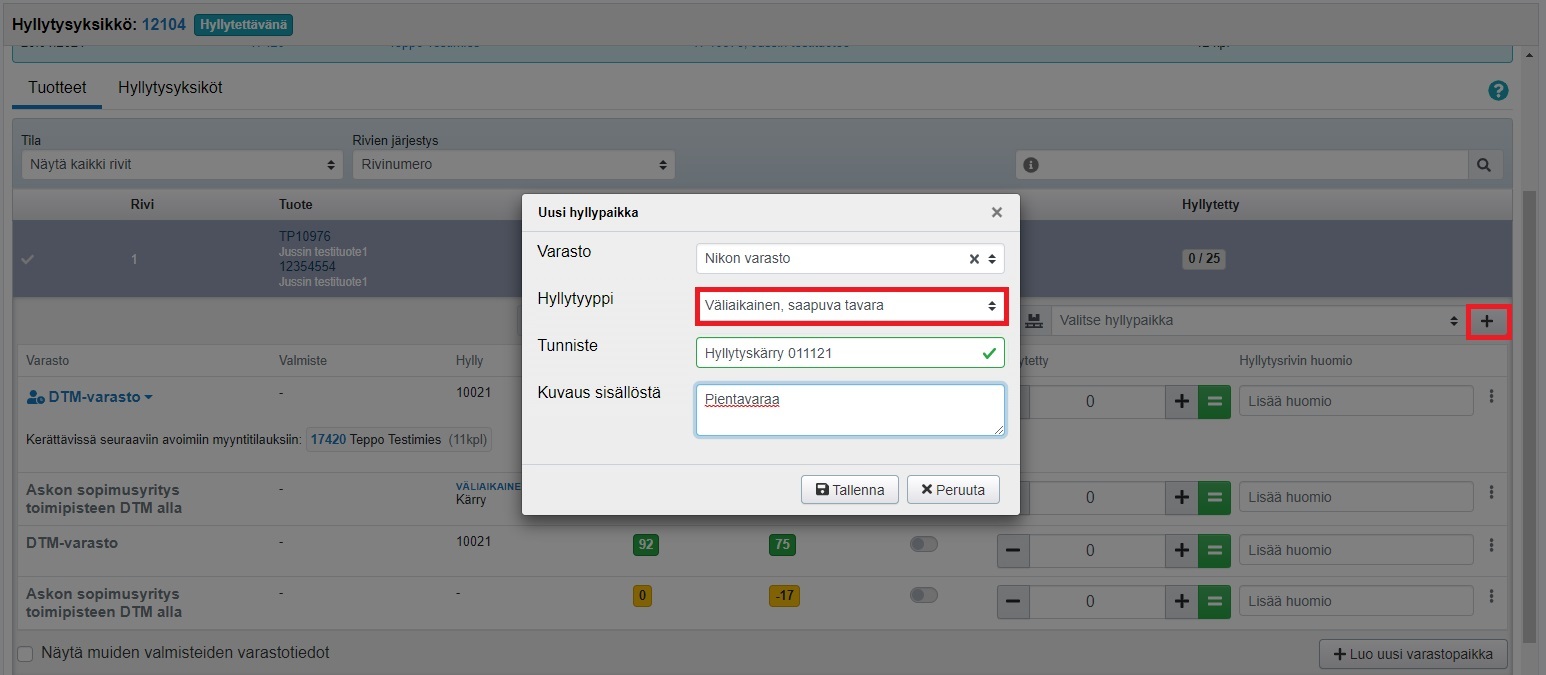Check Näytä muiden valmisteiden varastotiedot
The width and height of the screenshot is (1546, 675).
(25, 654)
